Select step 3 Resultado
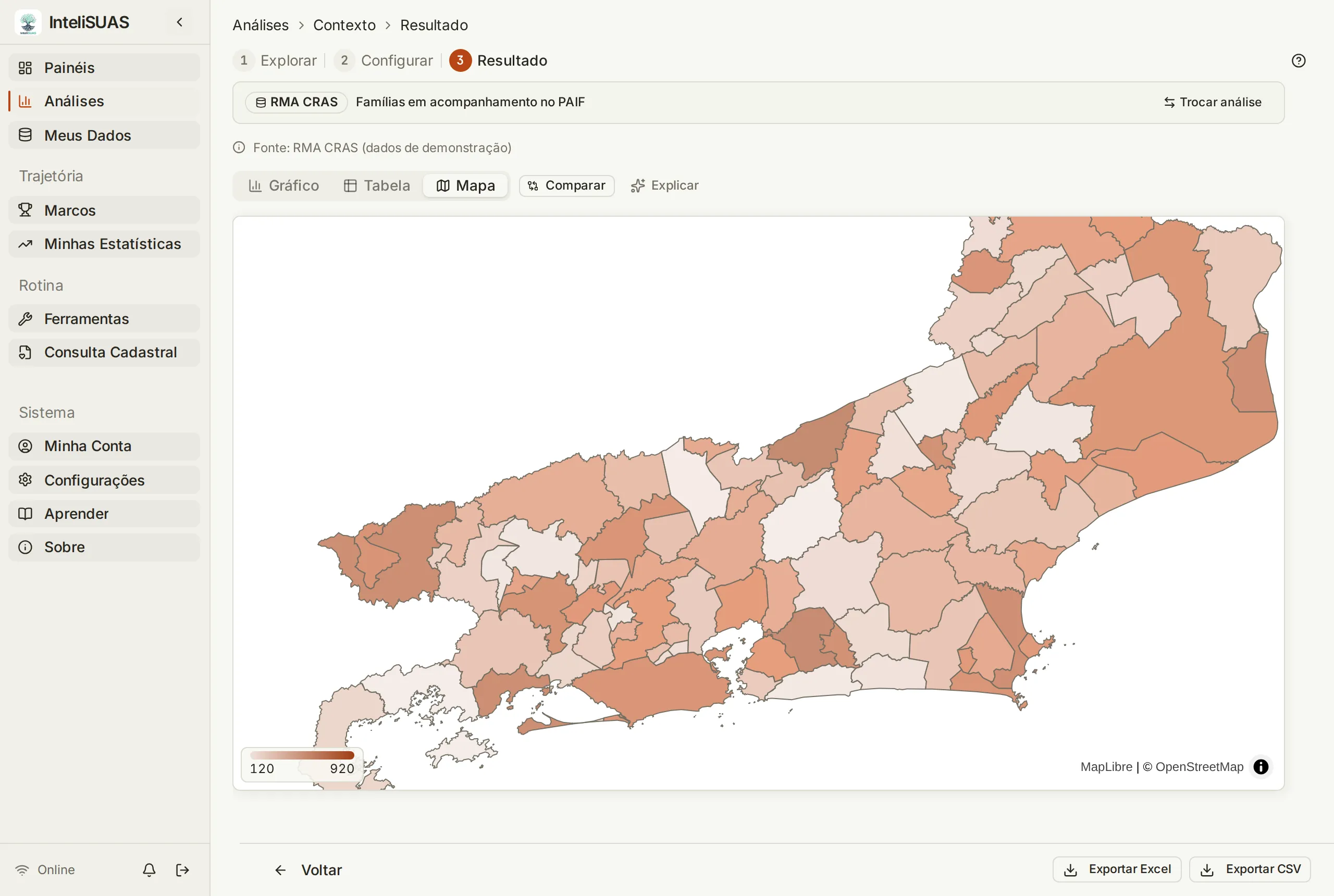The image size is (1334, 896). 498,60
